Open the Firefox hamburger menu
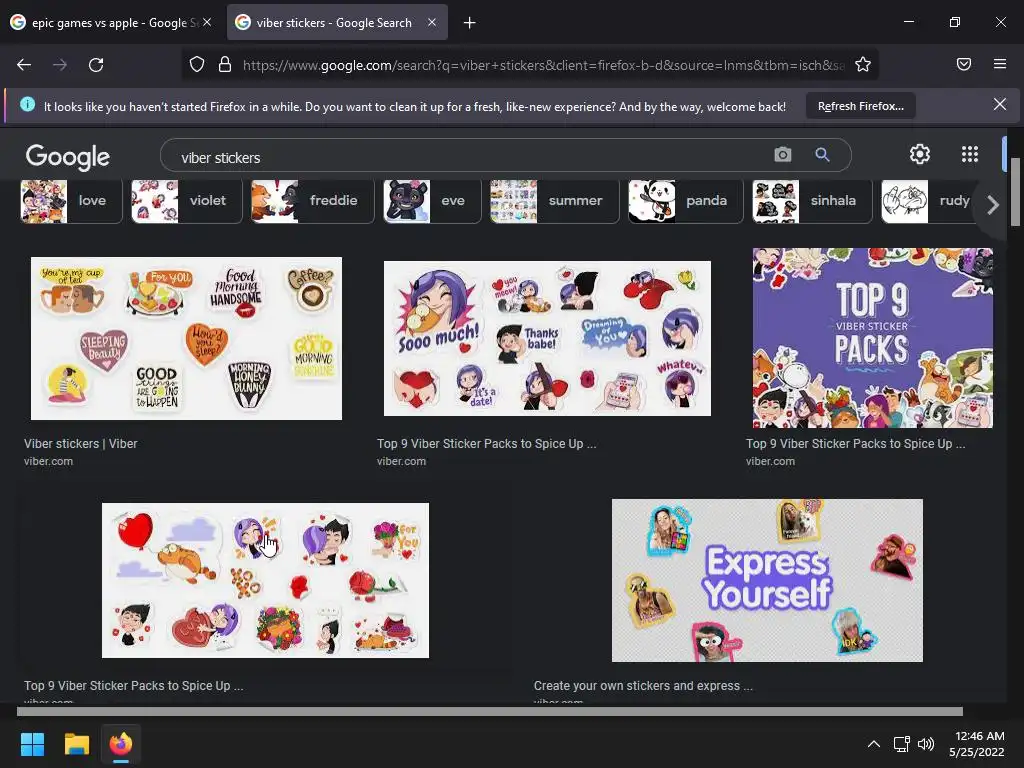The image size is (1024, 768). coord(999,64)
